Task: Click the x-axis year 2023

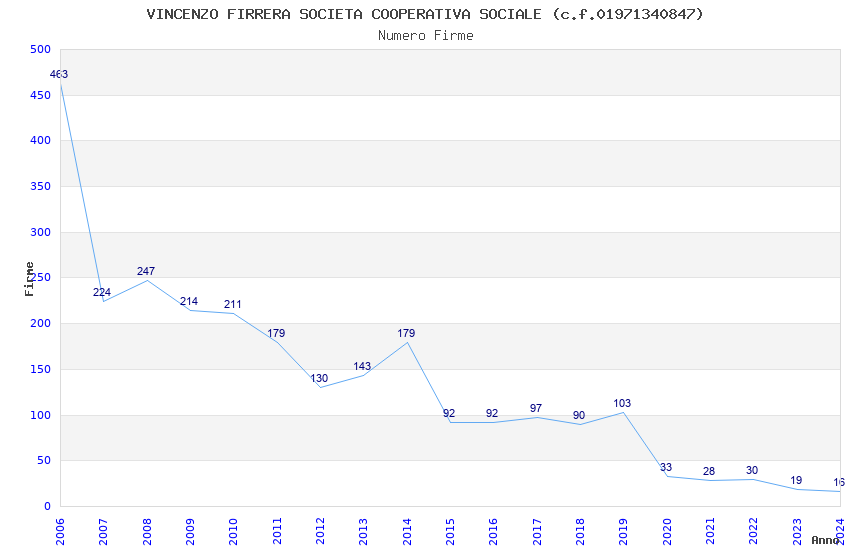Action: (x=797, y=531)
